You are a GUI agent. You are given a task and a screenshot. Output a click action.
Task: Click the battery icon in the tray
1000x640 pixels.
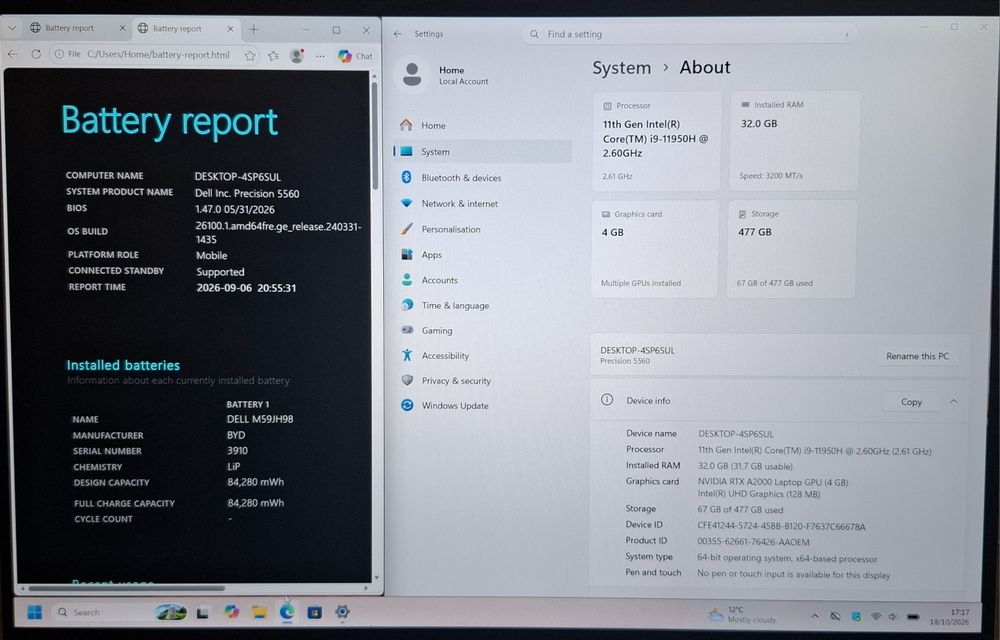tap(913, 616)
